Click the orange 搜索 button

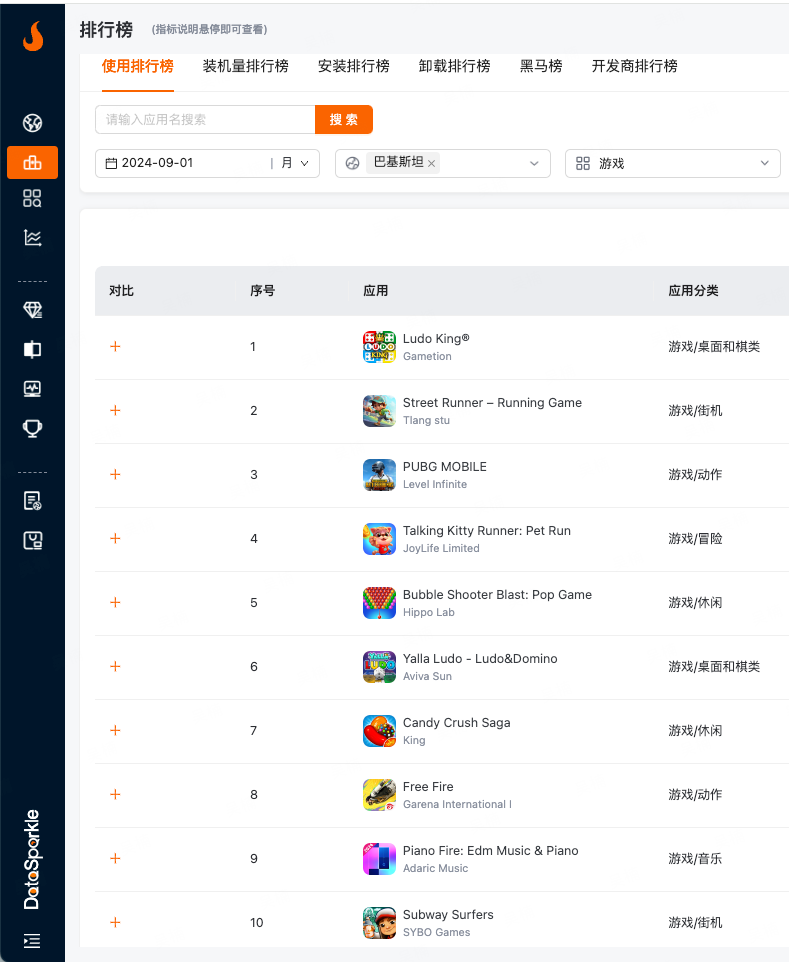pos(344,120)
